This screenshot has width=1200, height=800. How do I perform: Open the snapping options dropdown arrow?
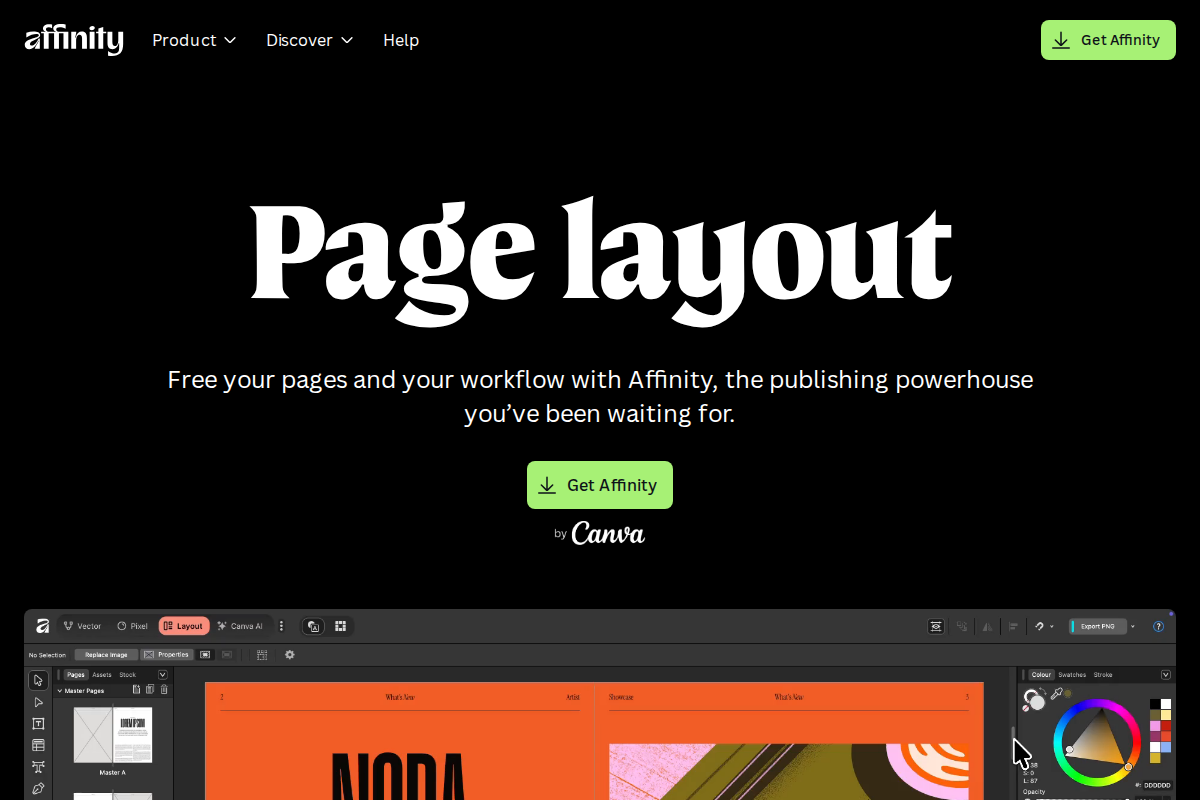coord(1052,627)
